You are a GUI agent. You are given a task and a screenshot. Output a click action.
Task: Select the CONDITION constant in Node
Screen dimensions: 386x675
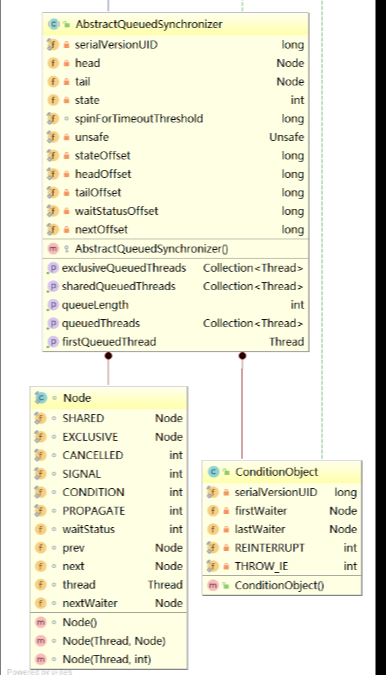coord(108,492)
